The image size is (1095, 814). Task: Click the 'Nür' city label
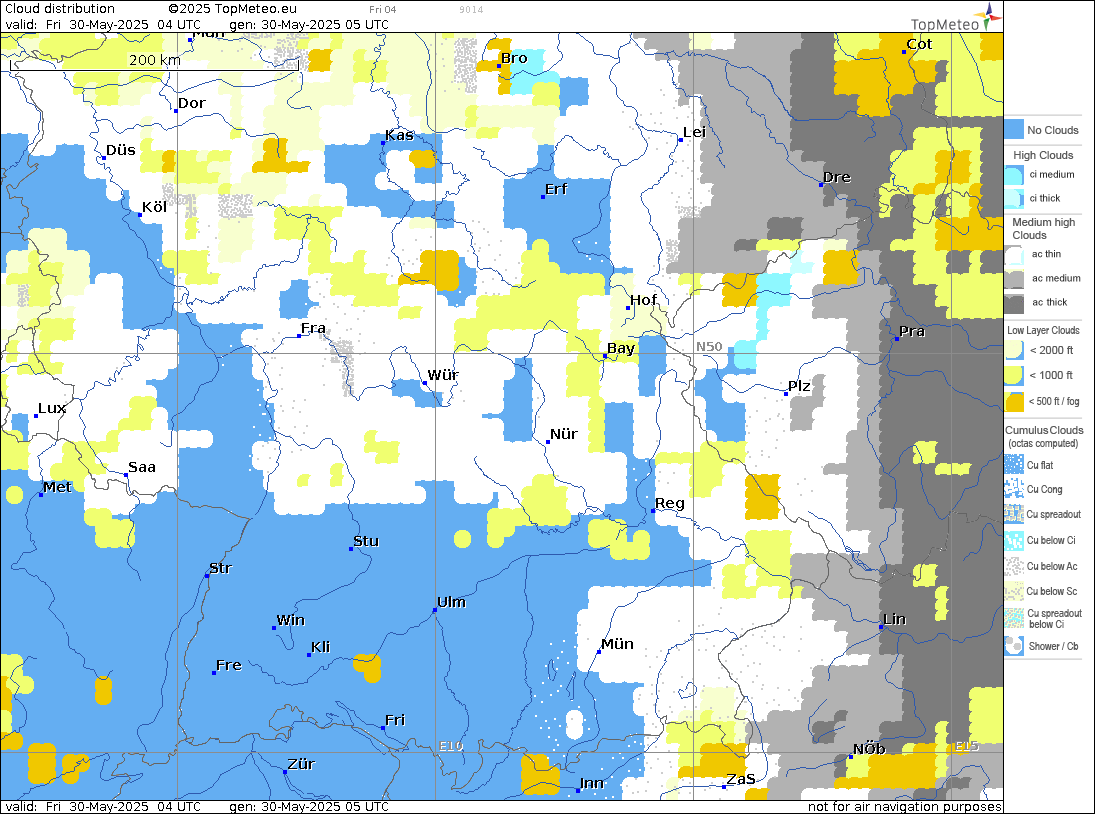click(x=564, y=434)
